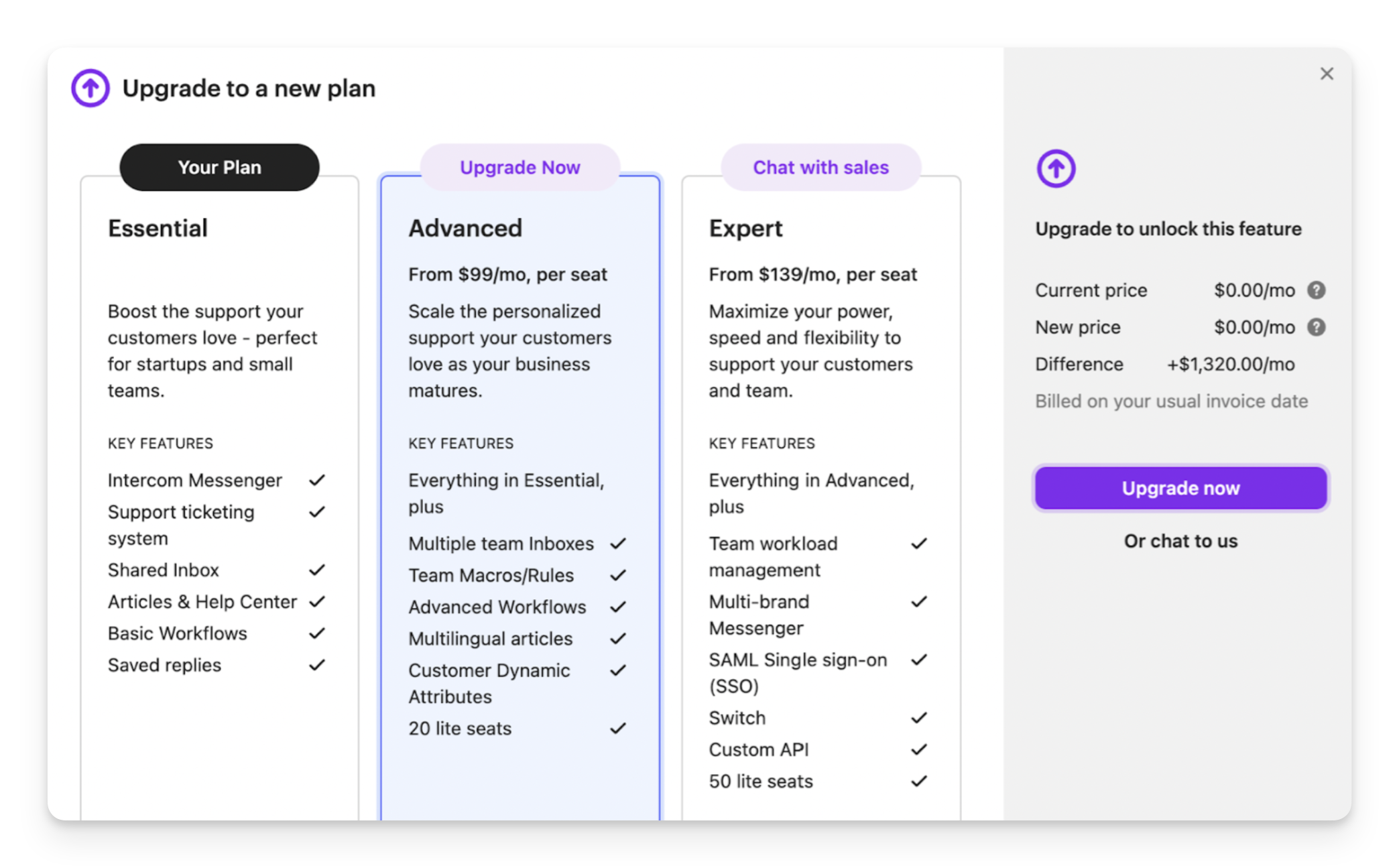Image resolution: width=1399 pixels, height=868 pixels.
Task: Click checkmark beside Saved replies
Action: click(317, 665)
